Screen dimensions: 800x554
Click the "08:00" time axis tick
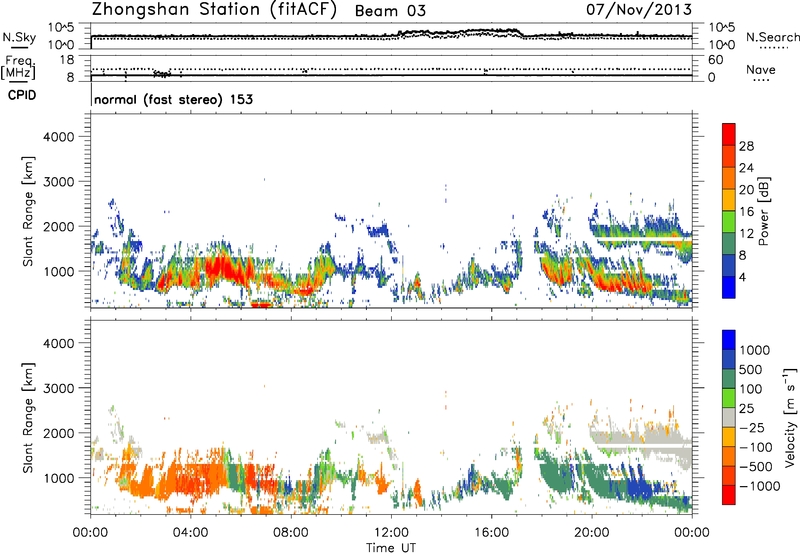291,533
